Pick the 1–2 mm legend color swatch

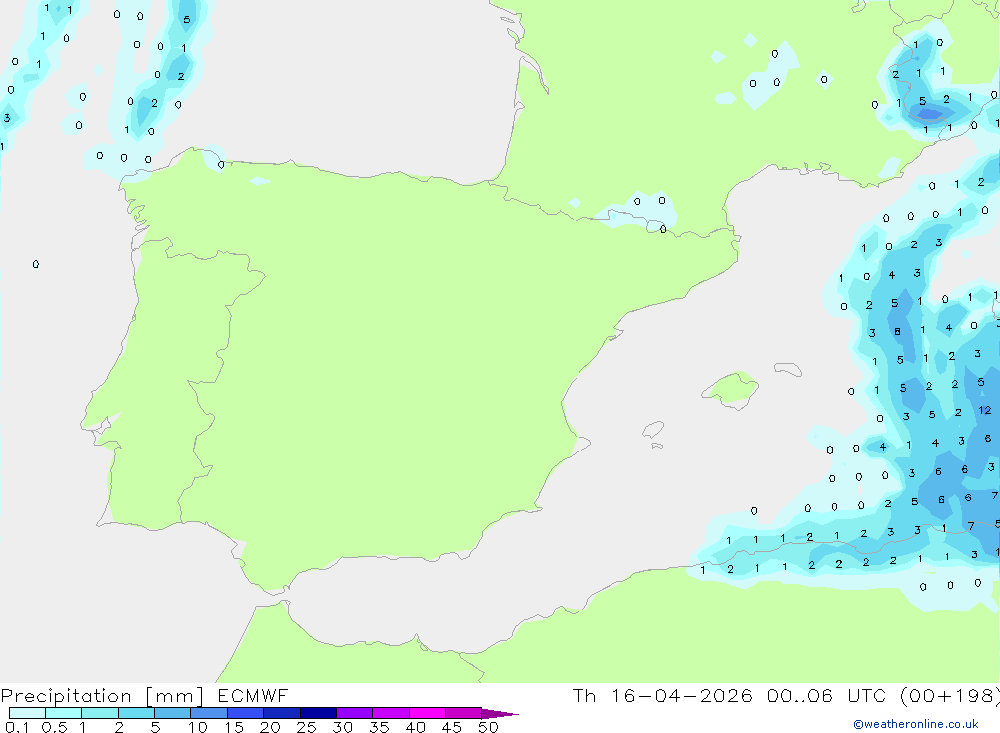click(x=99, y=713)
